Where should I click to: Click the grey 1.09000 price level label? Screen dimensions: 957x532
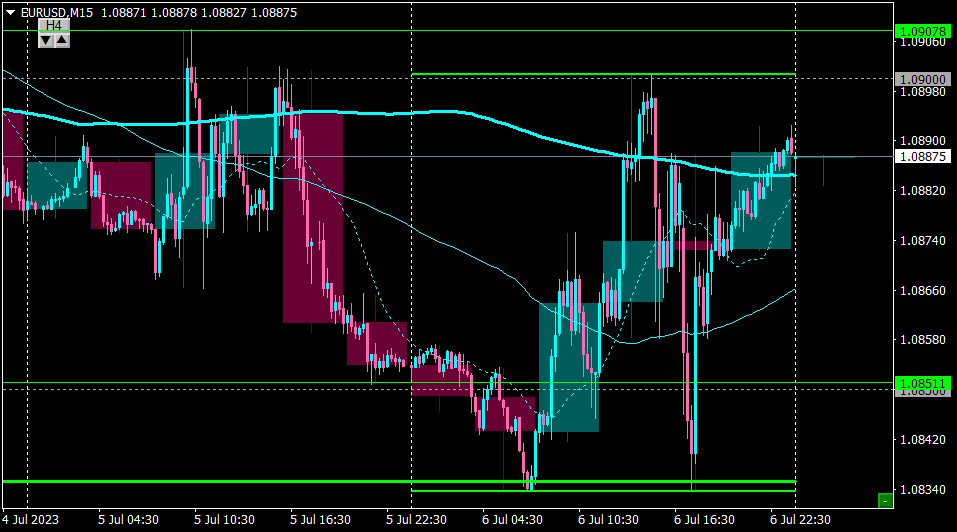coord(923,79)
